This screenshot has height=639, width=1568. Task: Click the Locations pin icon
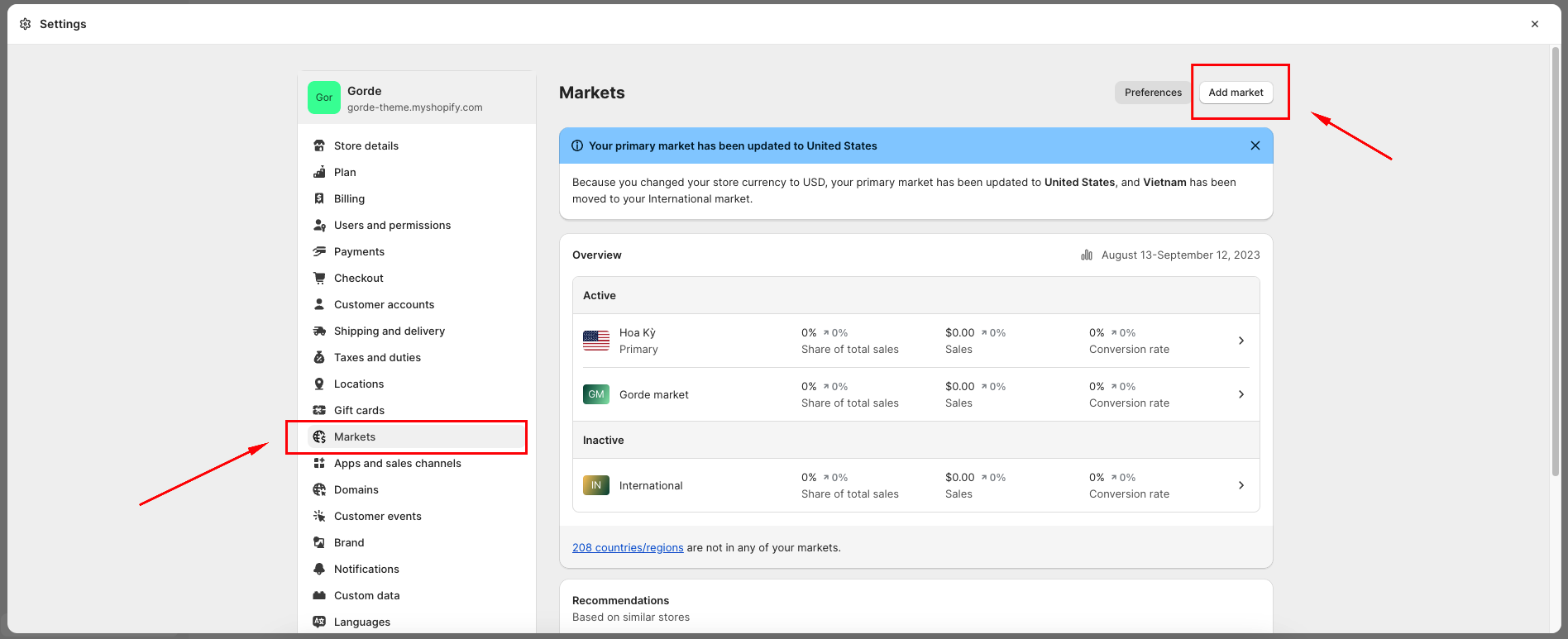[x=319, y=384]
